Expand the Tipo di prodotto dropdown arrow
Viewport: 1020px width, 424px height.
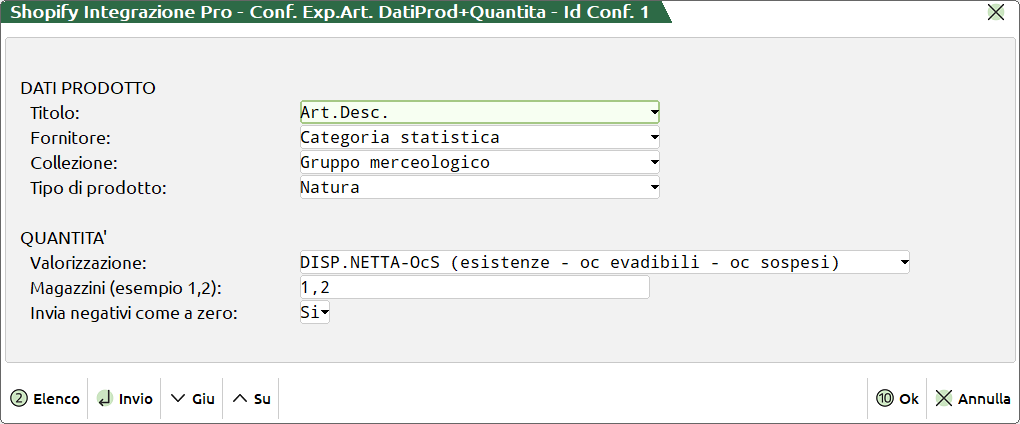pyautogui.click(x=653, y=187)
